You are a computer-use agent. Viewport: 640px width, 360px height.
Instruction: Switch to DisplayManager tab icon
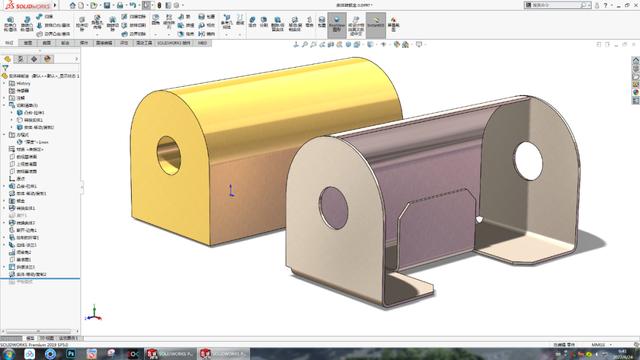point(47,59)
